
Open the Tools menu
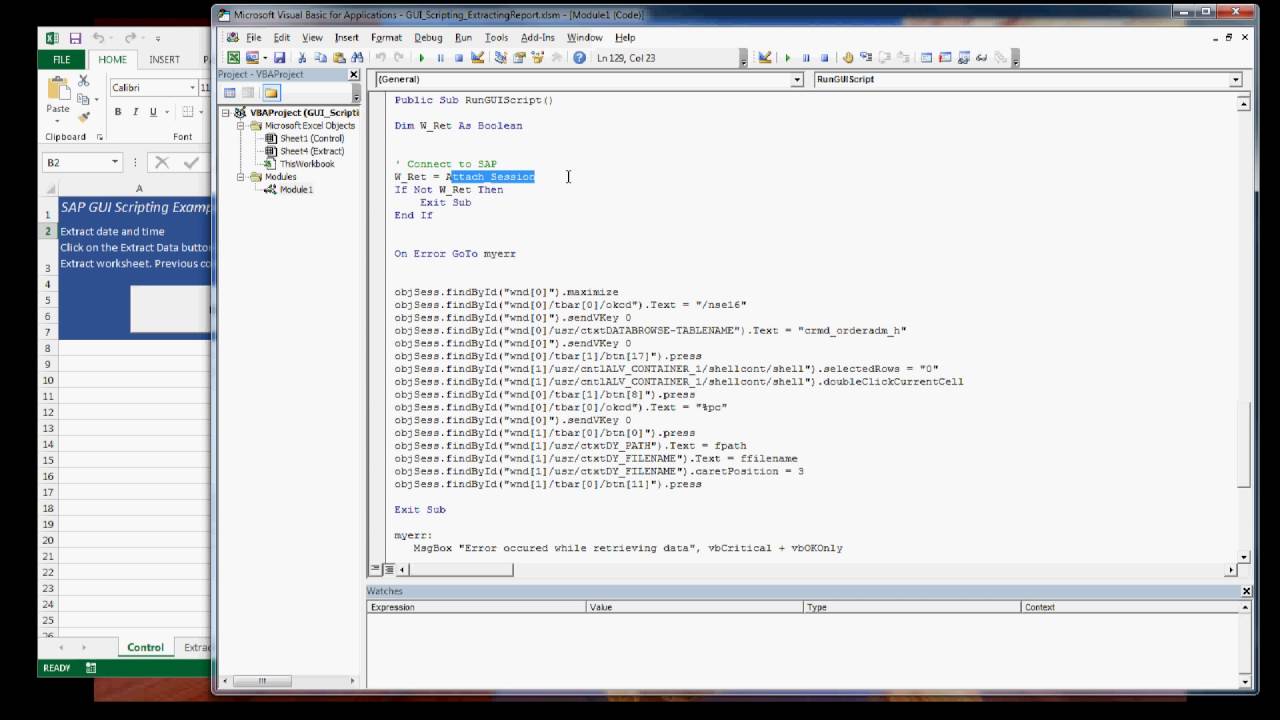[496, 37]
